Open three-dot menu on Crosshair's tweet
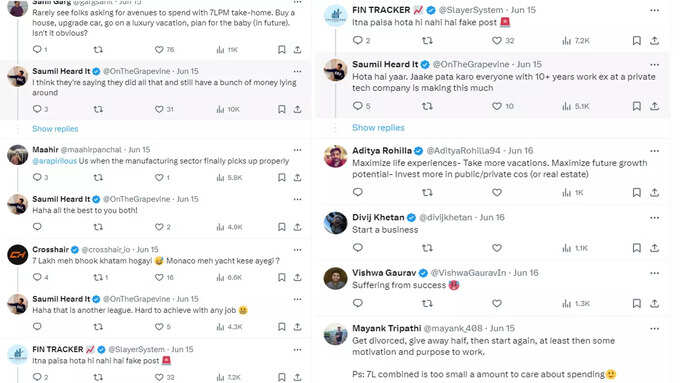Image resolution: width=680 pixels, height=383 pixels. (x=297, y=249)
